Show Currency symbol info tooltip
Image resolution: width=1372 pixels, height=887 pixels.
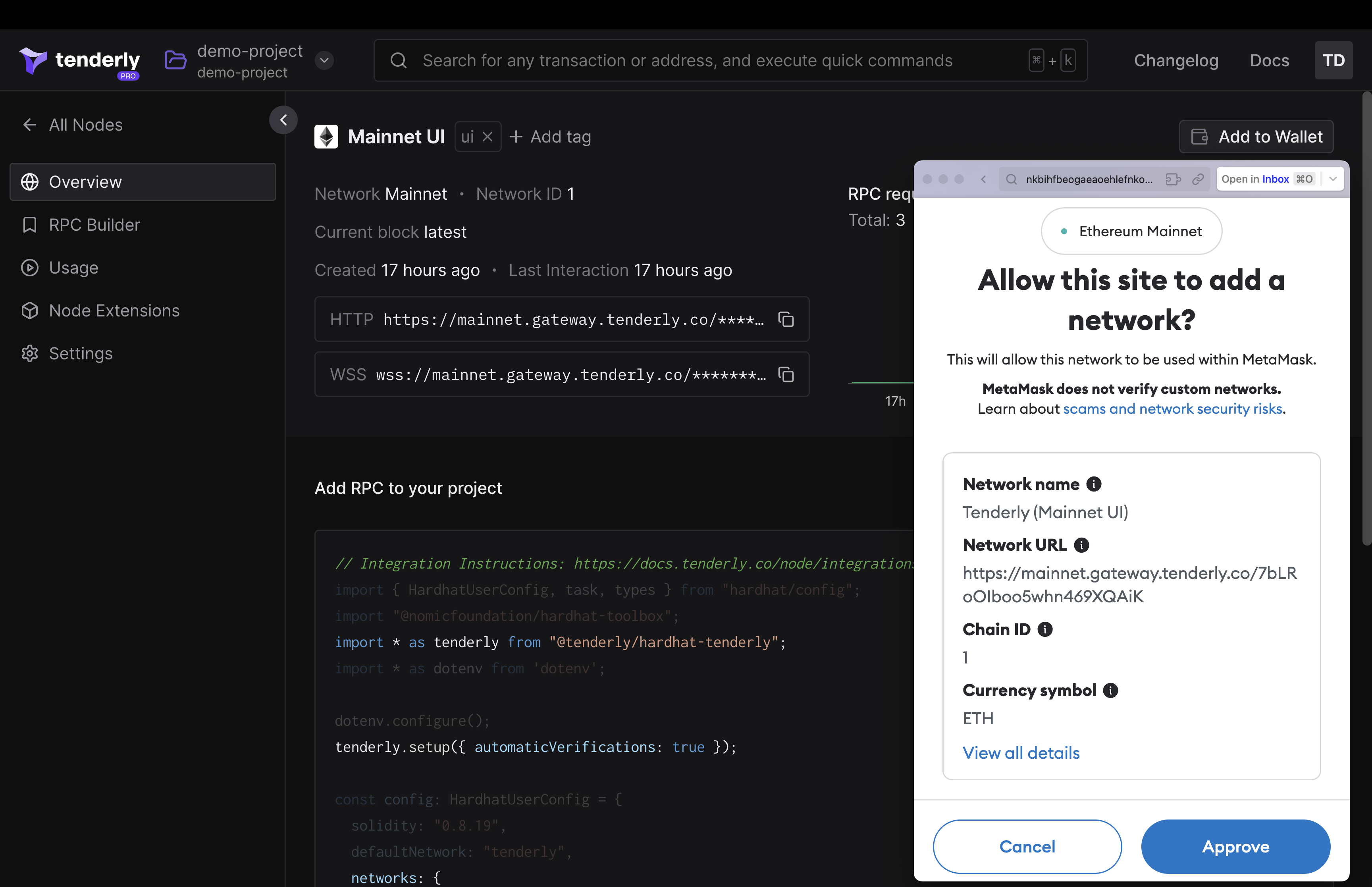[1111, 690]
